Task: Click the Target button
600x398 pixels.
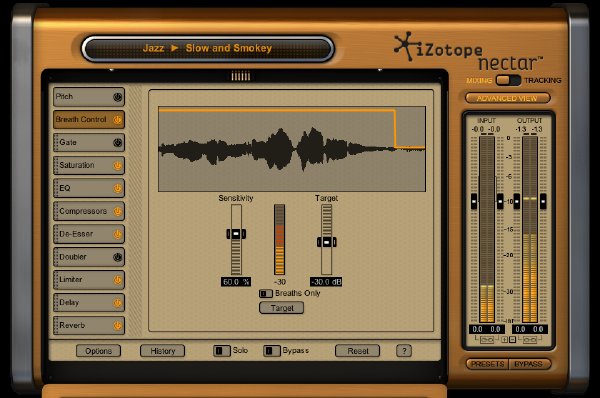Action: [282, 308]
